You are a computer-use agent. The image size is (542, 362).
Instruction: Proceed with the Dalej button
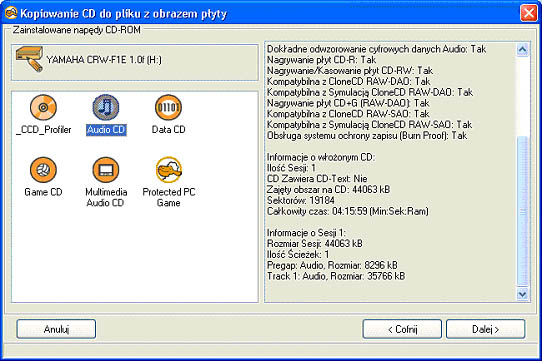486,329
